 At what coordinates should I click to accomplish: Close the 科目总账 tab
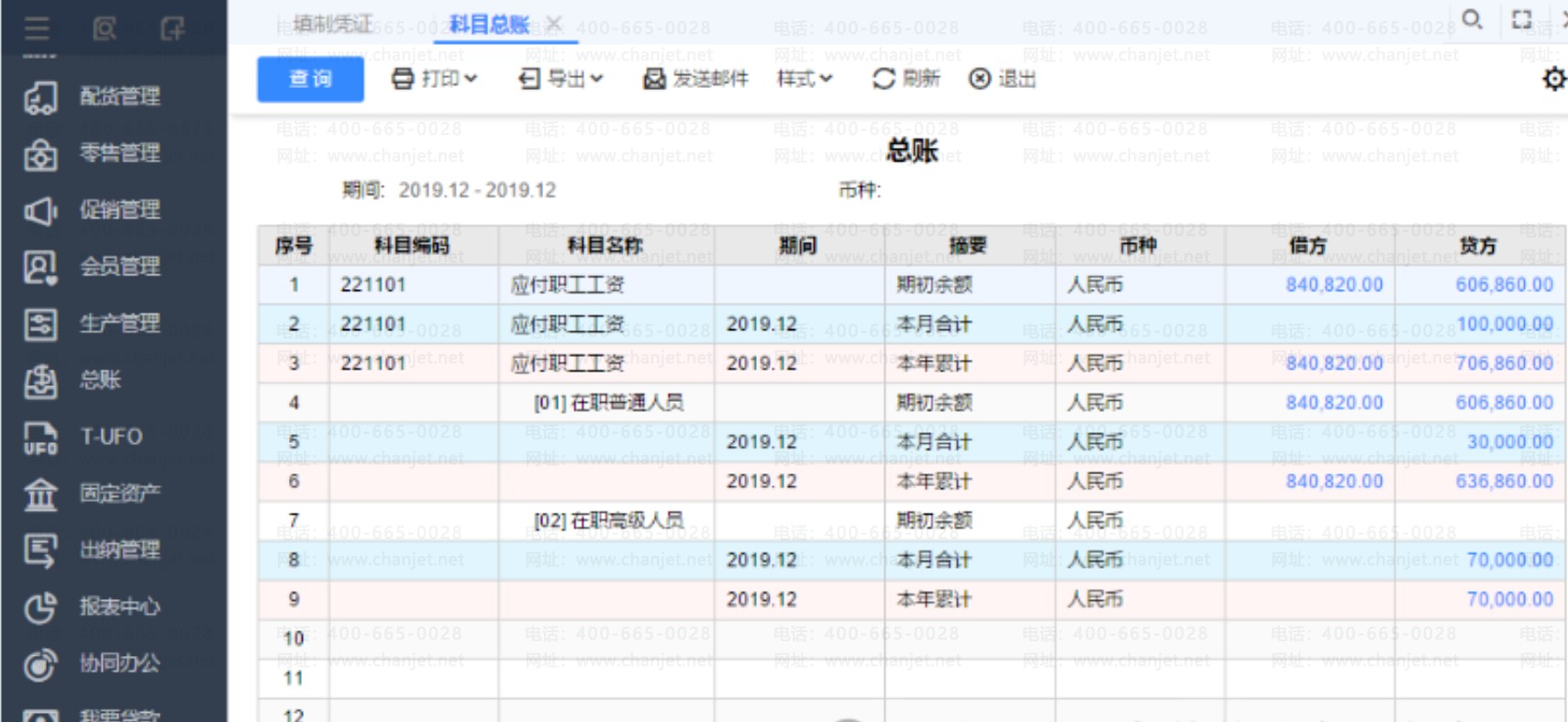554,23
